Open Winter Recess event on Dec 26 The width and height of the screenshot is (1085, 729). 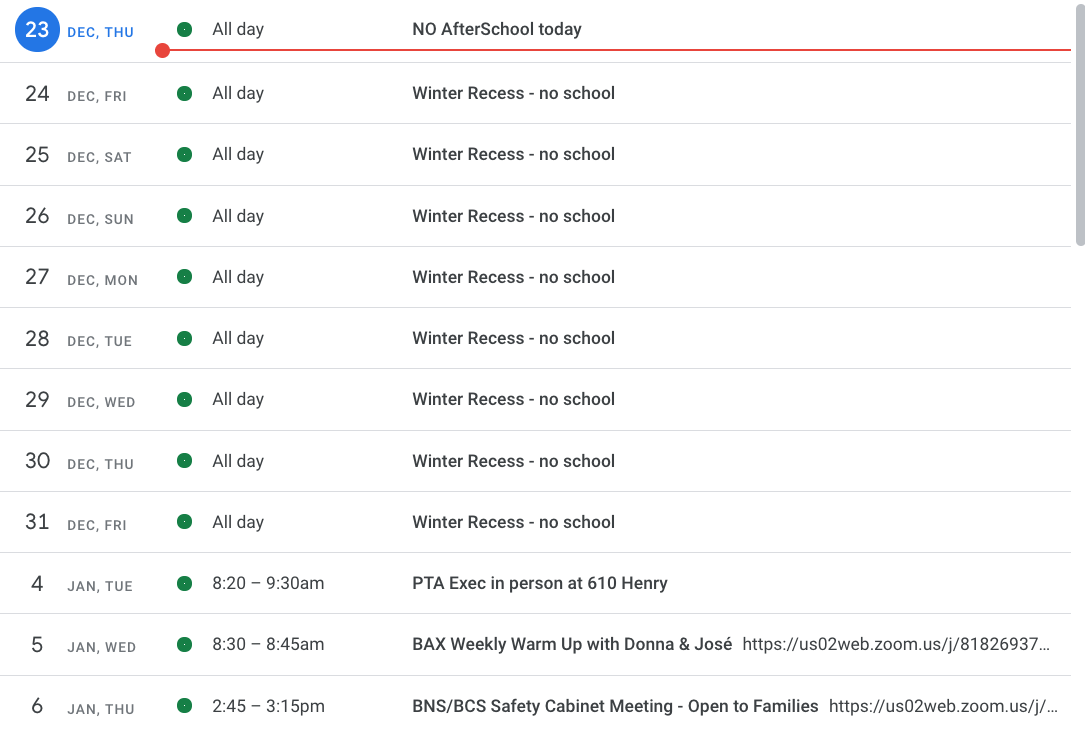tap(513, 216)
